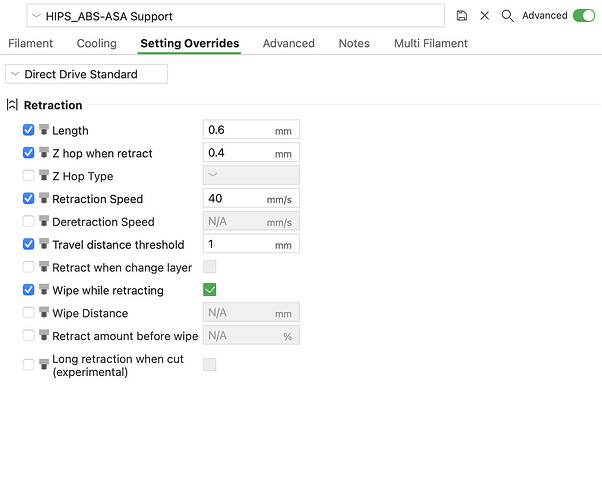This screenshot has height=500, width=602.
Task: Save the filament preset with the disk icon
Action: [x=461, y=16]
